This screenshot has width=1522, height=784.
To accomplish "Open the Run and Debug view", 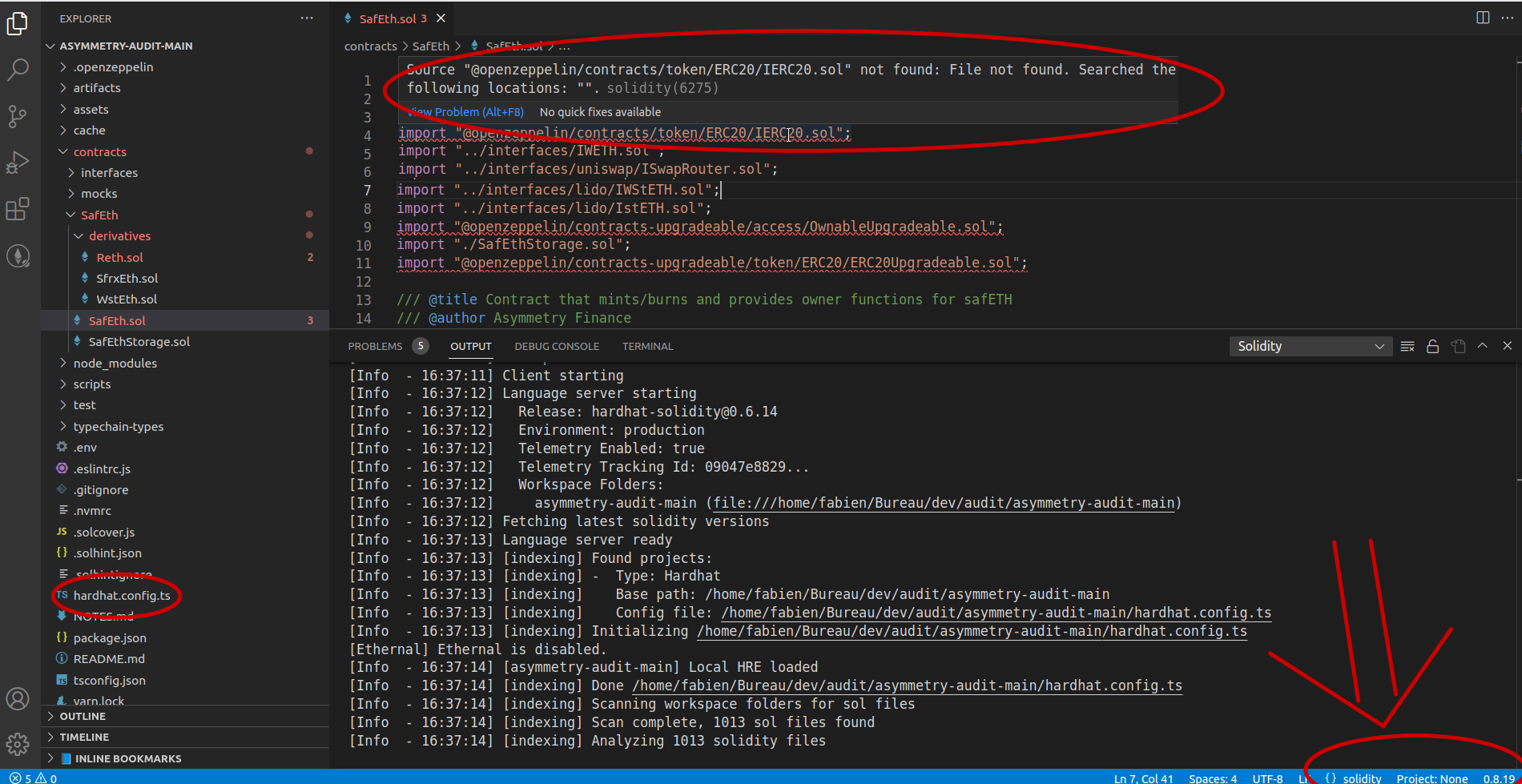I will tap(18, 162).
